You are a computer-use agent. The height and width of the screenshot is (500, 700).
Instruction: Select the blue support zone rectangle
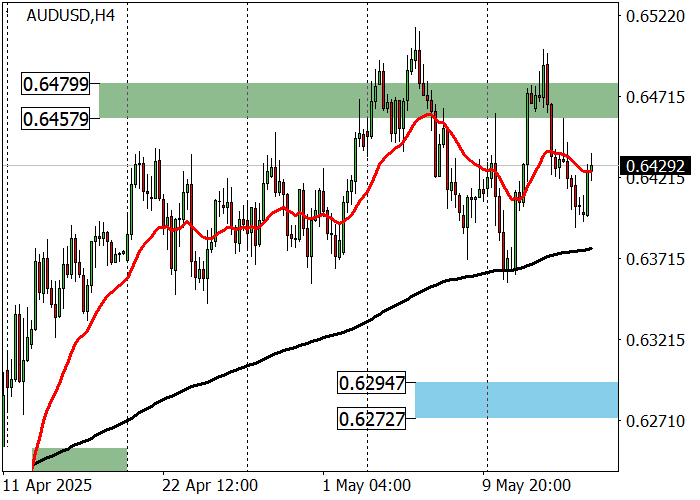click(515, 399)
